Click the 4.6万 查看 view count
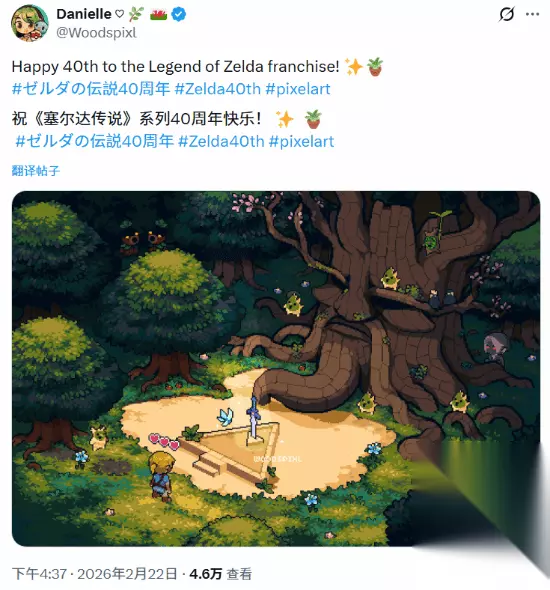Viewport: 550px width, 590px height. [x=220, y=574]
